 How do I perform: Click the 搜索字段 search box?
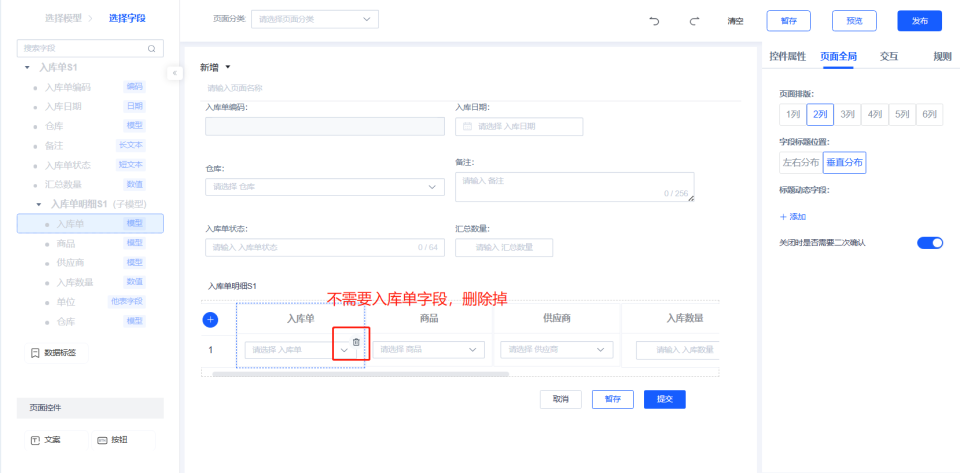(90, 48)
